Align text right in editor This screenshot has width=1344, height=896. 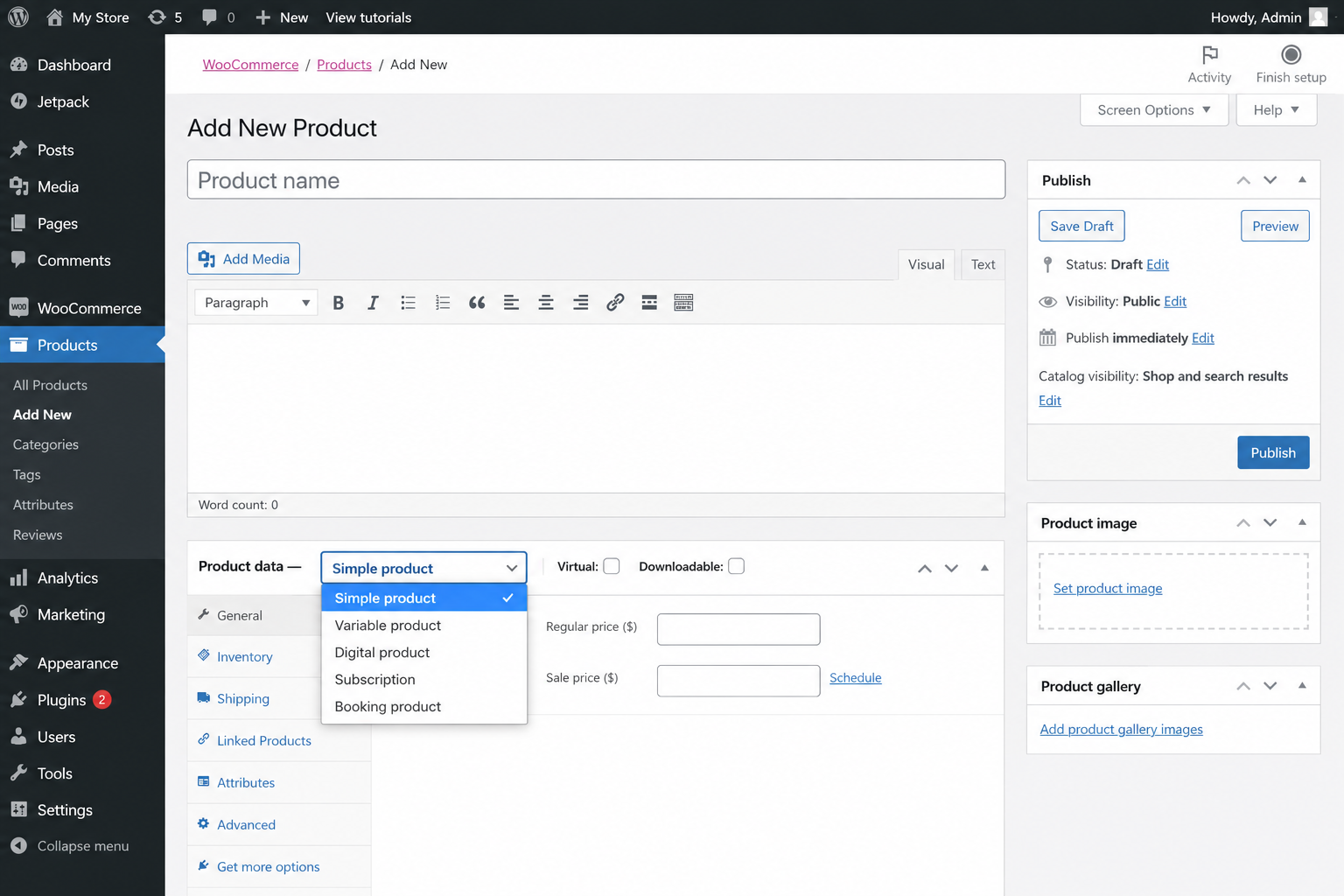[580, 303]
